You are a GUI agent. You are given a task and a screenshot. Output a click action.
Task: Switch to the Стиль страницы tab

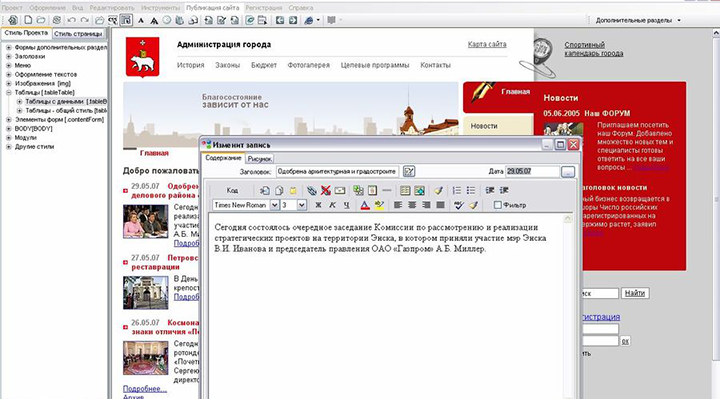[78, 34]
